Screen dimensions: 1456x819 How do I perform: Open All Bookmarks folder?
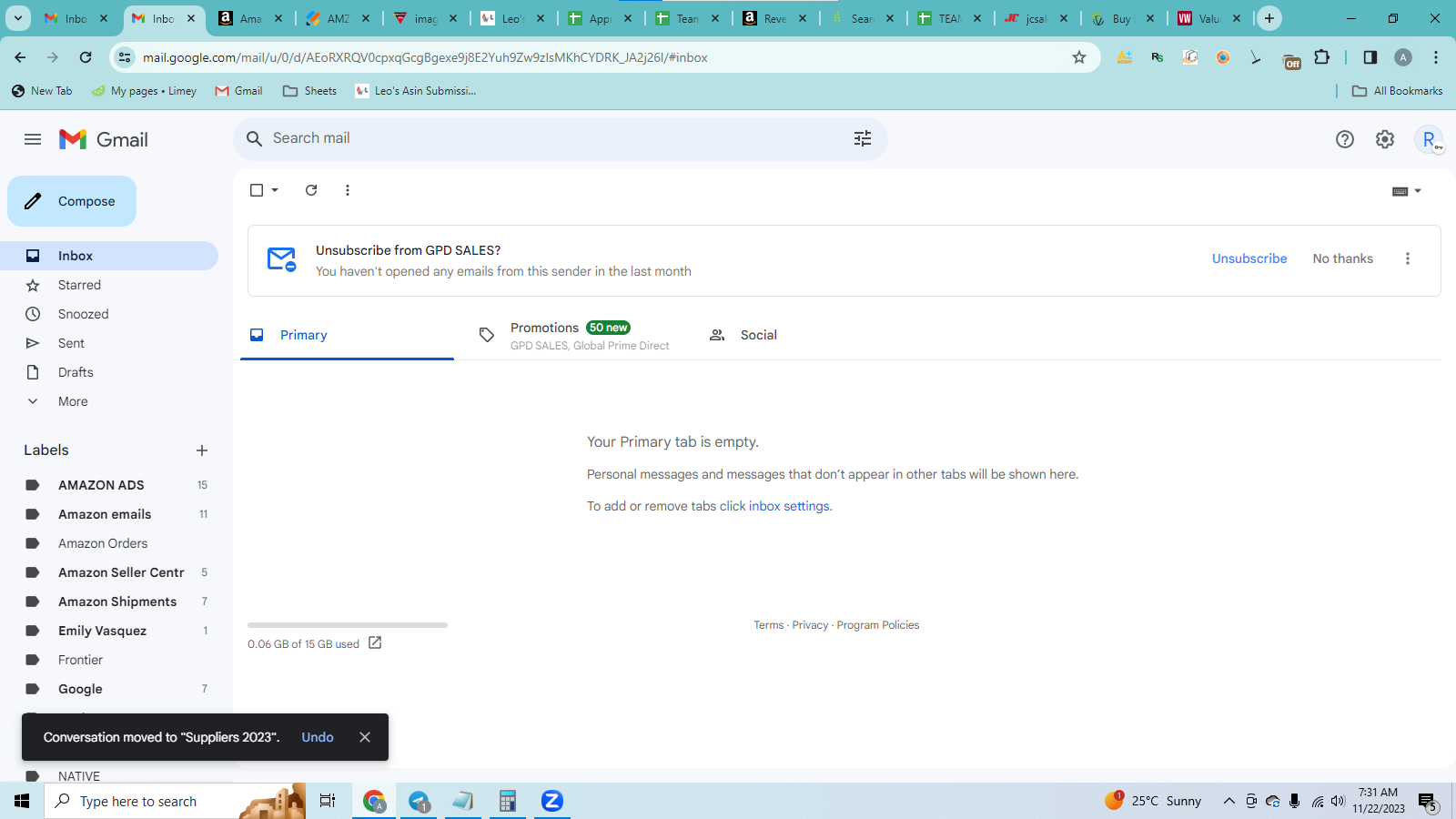(1397, 91)
